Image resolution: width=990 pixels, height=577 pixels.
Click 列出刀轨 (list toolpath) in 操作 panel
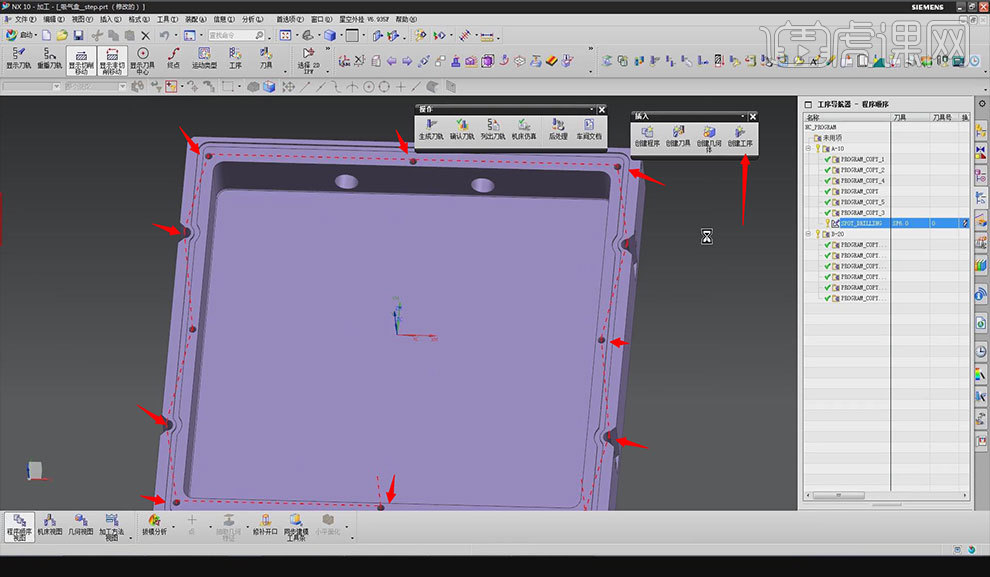[493, 129]
